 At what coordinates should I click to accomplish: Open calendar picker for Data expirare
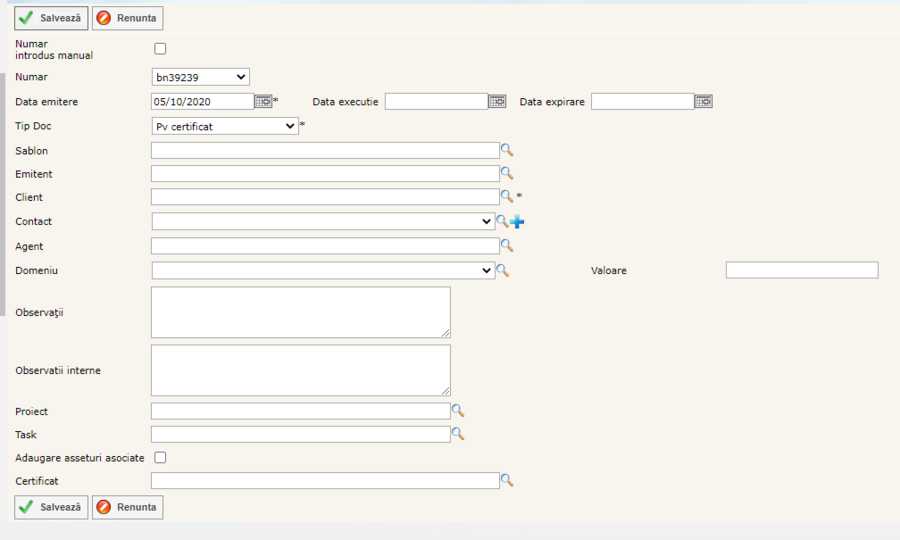pyautogui.click(x=703, y=101)
